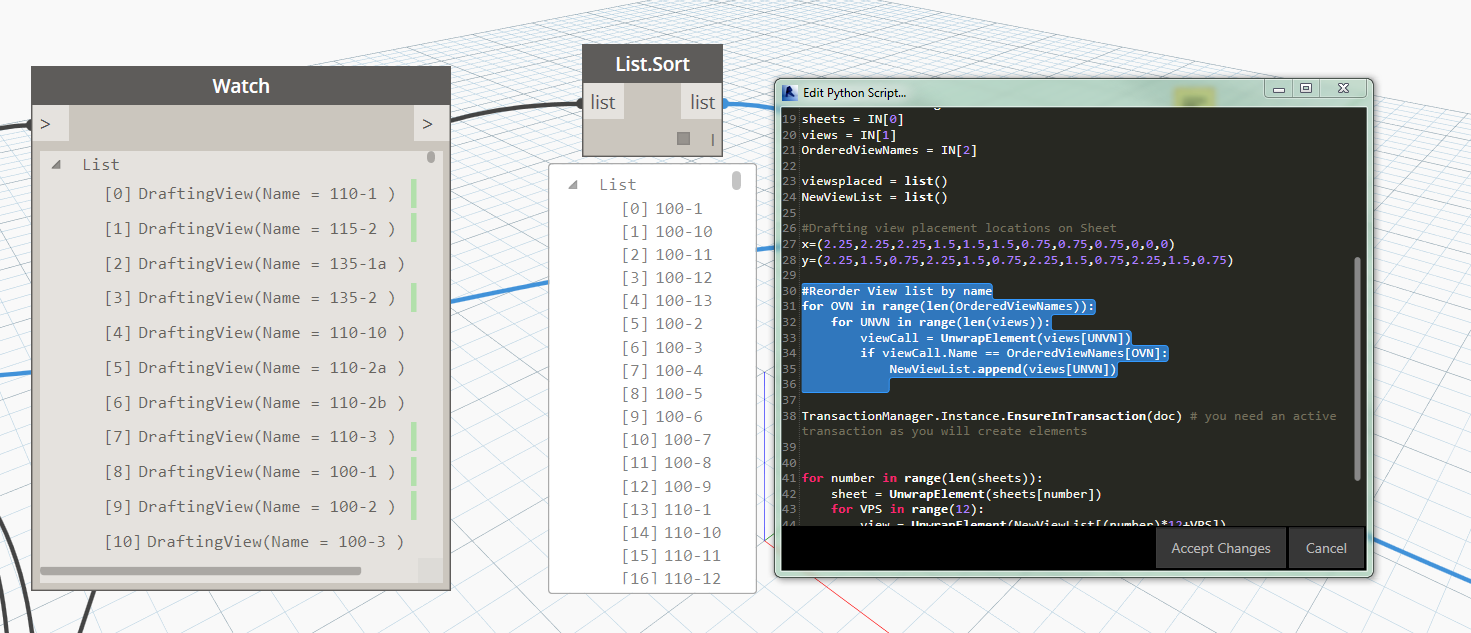The height and width of the screenshot is (633, 1471).
Task: Click the resize grip at Watch node corner
Action: pyautogui.click(x=430, y=570)
